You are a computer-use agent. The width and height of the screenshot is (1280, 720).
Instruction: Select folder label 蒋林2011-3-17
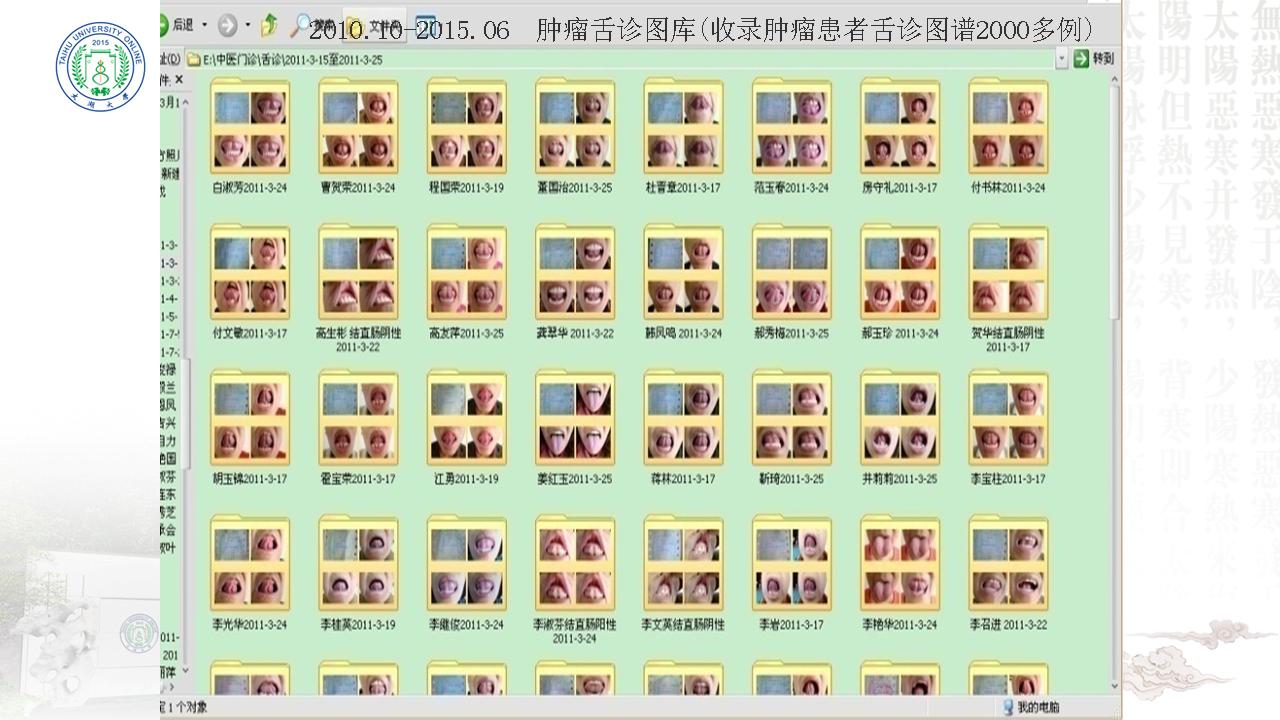(683, 479)
